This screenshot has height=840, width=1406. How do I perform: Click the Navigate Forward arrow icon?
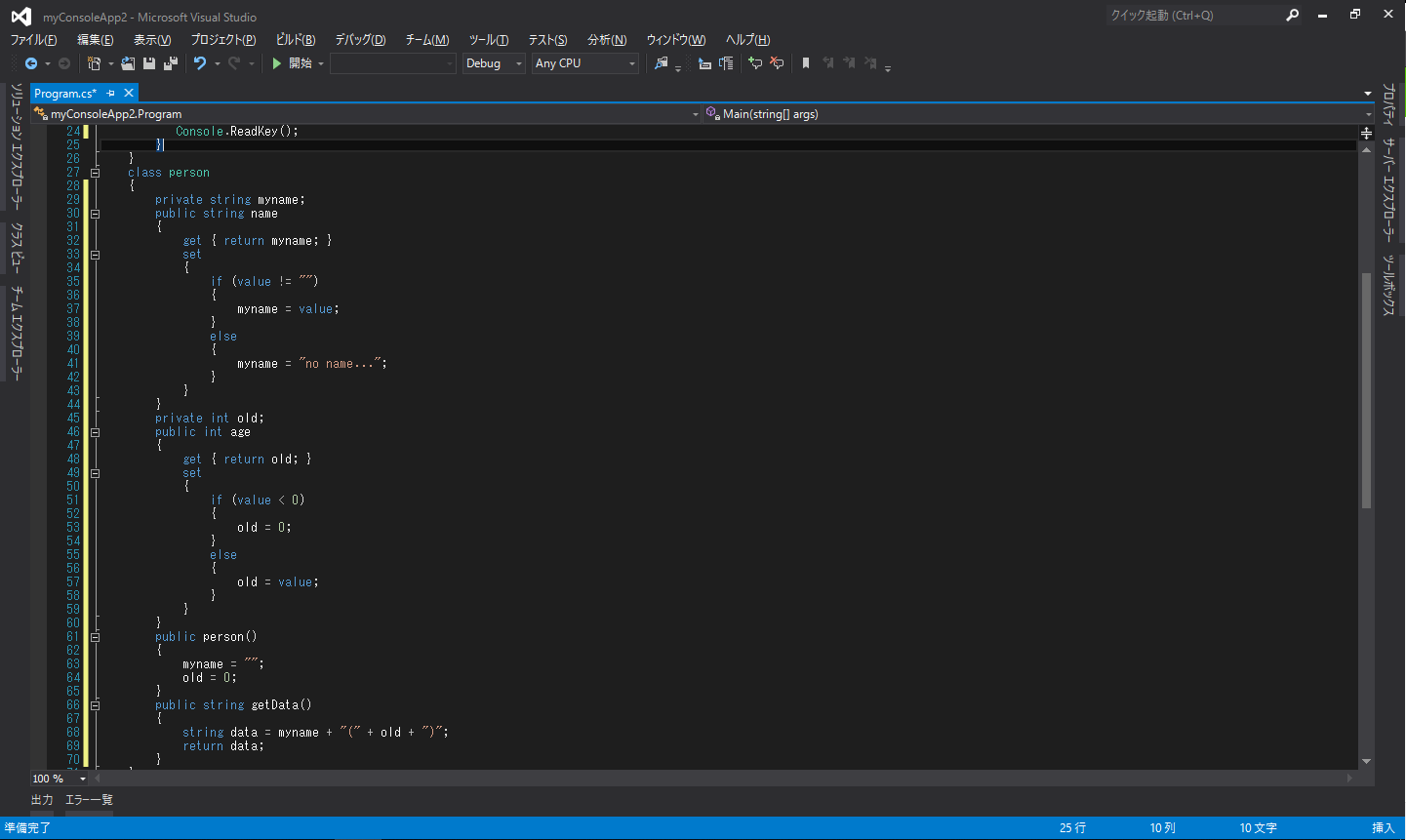pos(64,63)
